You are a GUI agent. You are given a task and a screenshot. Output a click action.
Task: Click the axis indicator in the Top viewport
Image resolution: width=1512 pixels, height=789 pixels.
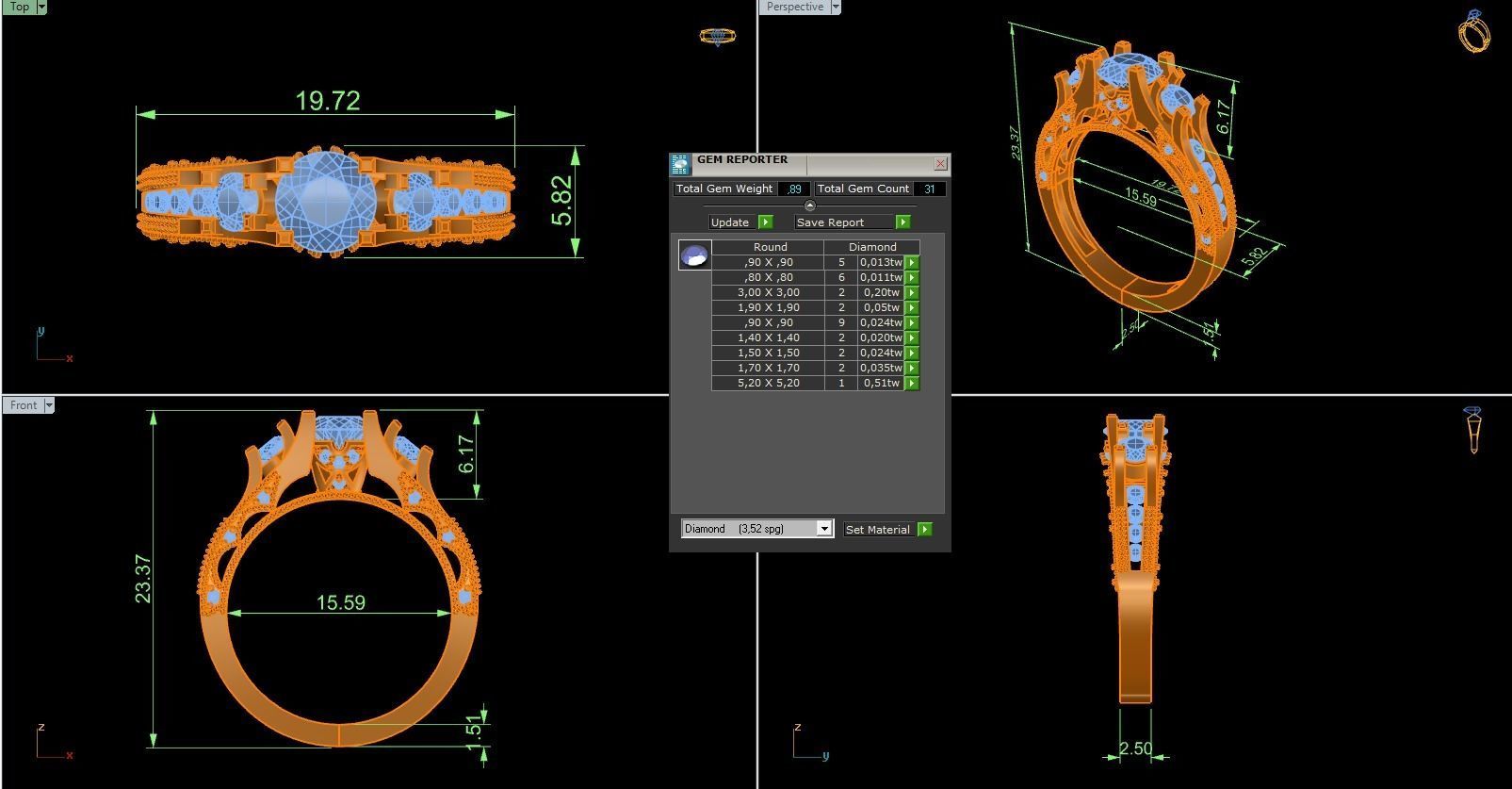tap(53, 345)
